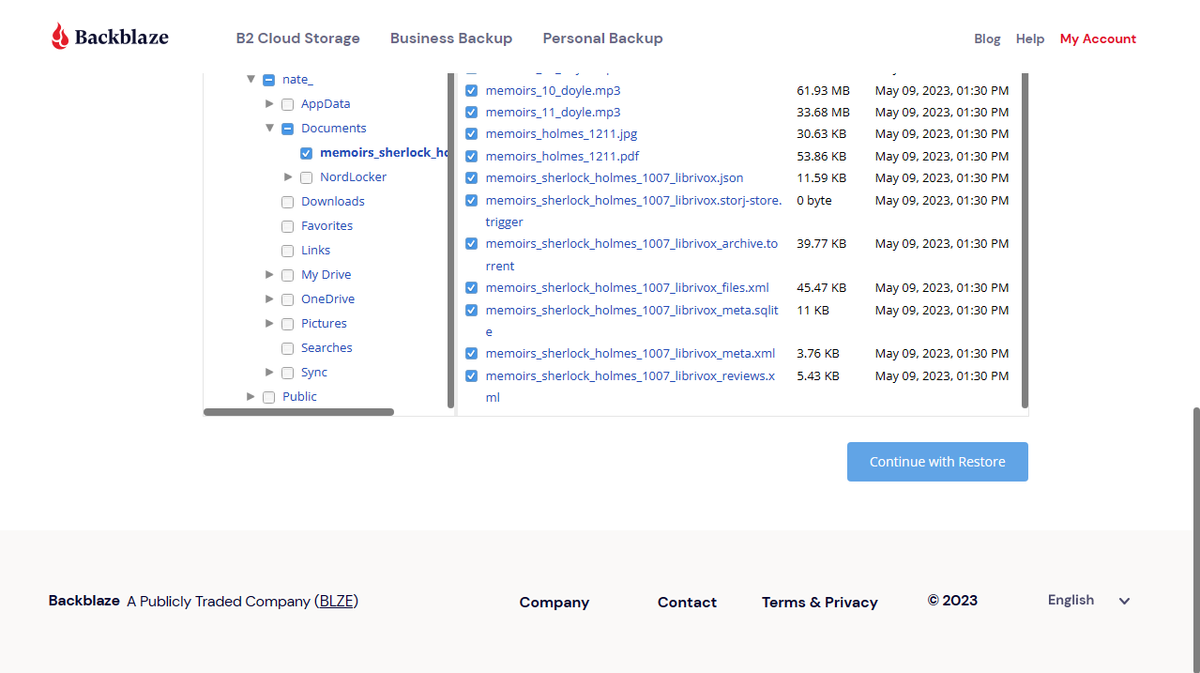Open the B2 Cloud Storage menu

click(297, 38)
